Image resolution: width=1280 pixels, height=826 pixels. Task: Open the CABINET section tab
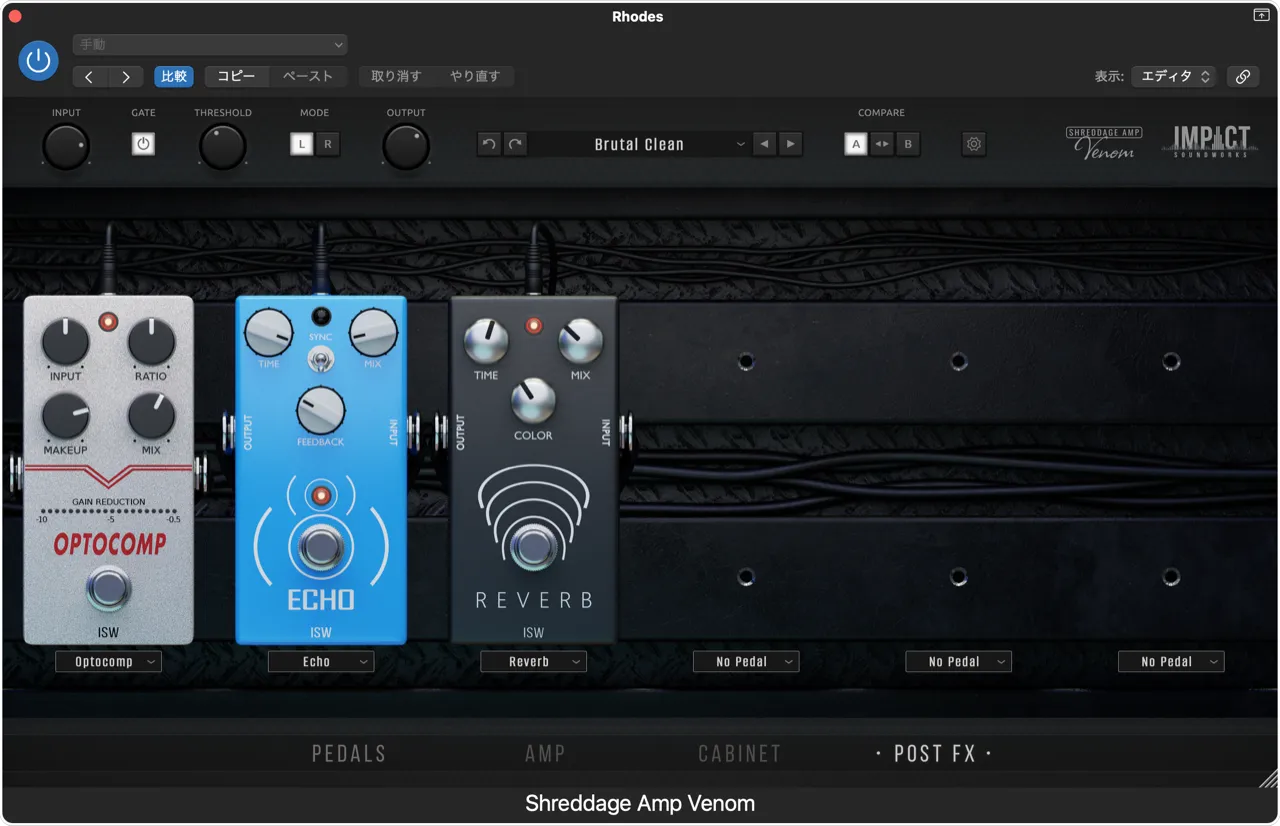(x=739, y=753)
